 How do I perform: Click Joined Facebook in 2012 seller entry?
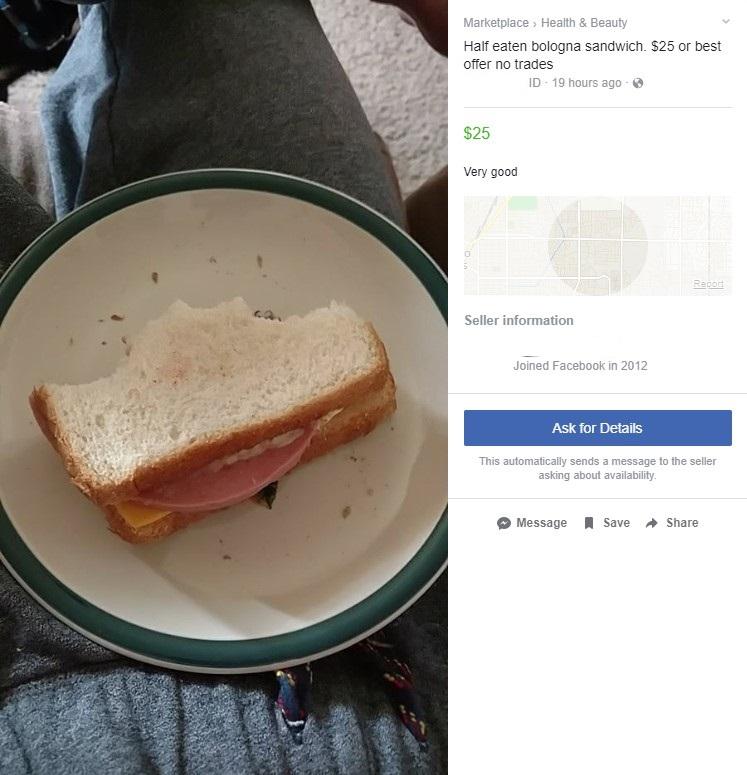pyautogui.click(x=580, y=366)
